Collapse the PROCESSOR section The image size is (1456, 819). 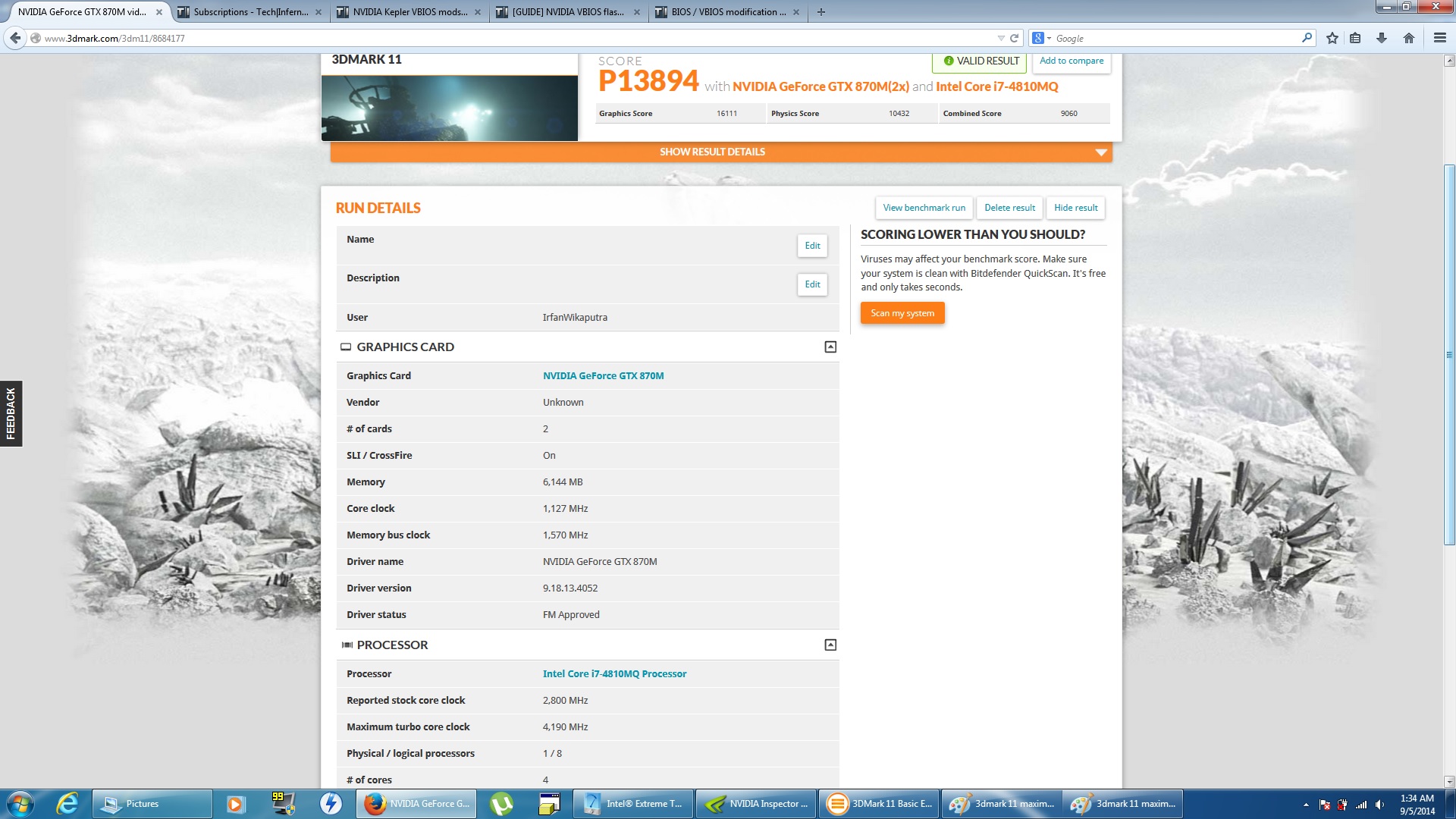830,645
